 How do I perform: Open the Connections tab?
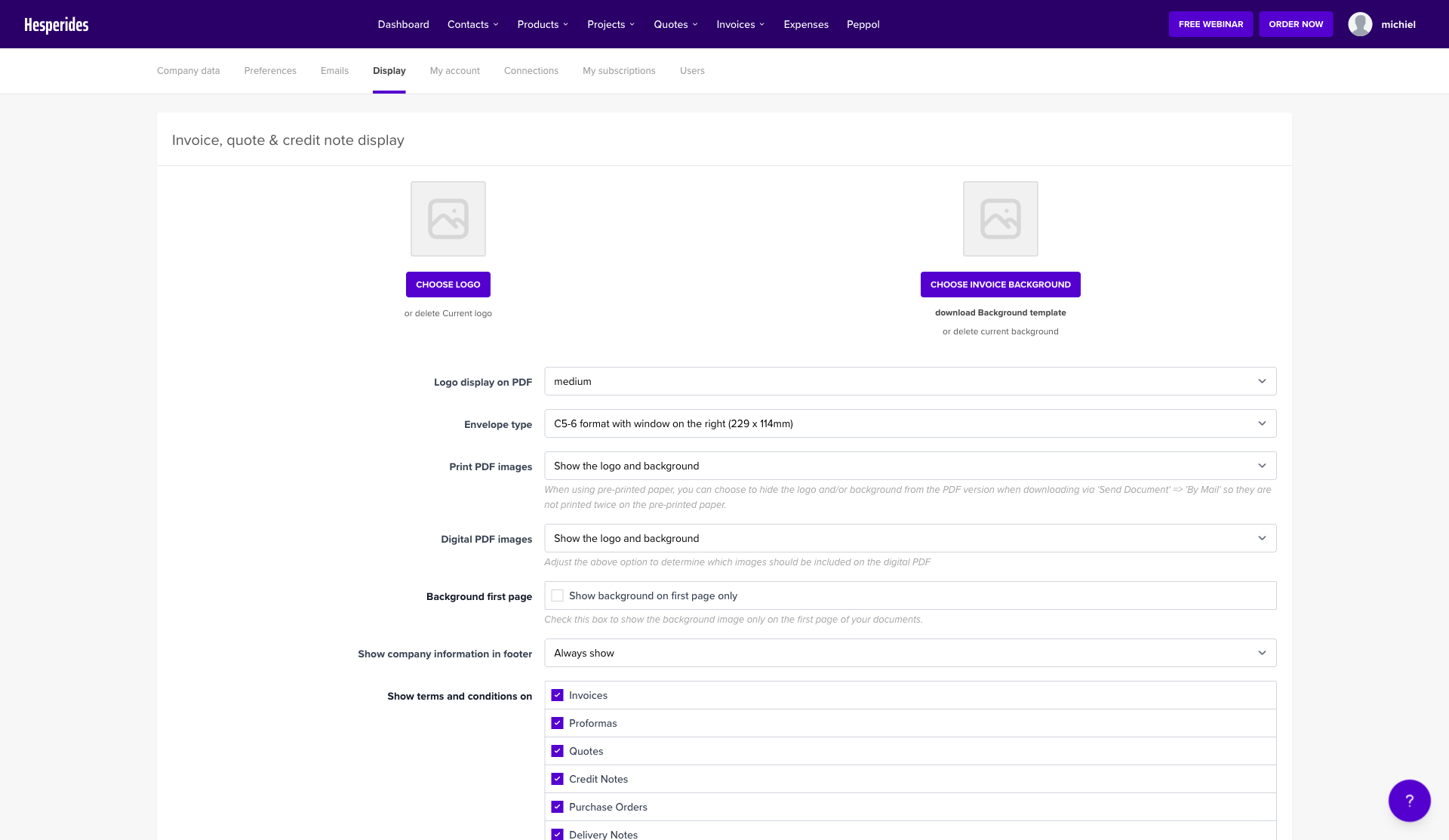click(x=531, y=71)
